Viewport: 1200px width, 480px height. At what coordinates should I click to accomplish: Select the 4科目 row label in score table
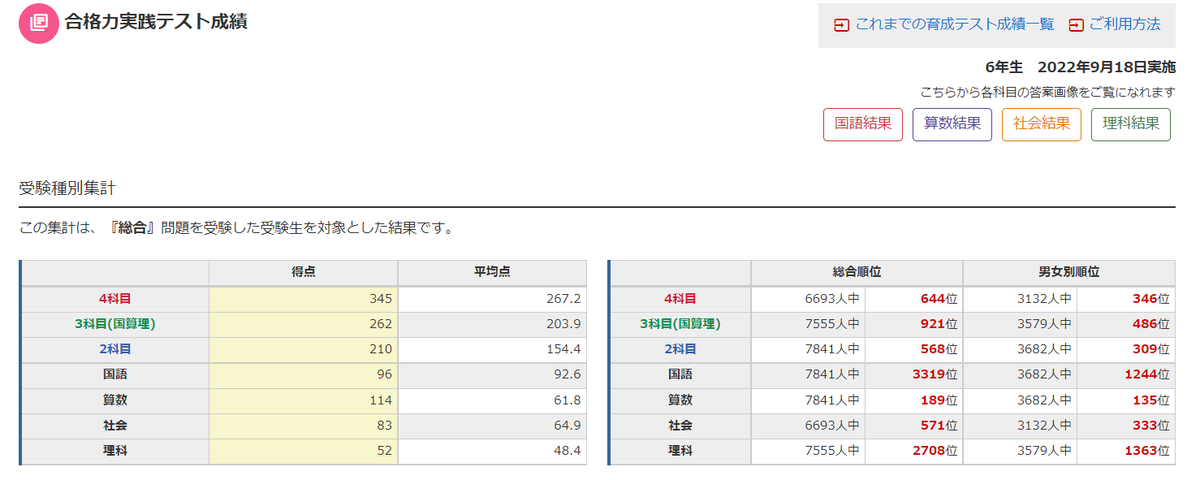pos(115,298)
